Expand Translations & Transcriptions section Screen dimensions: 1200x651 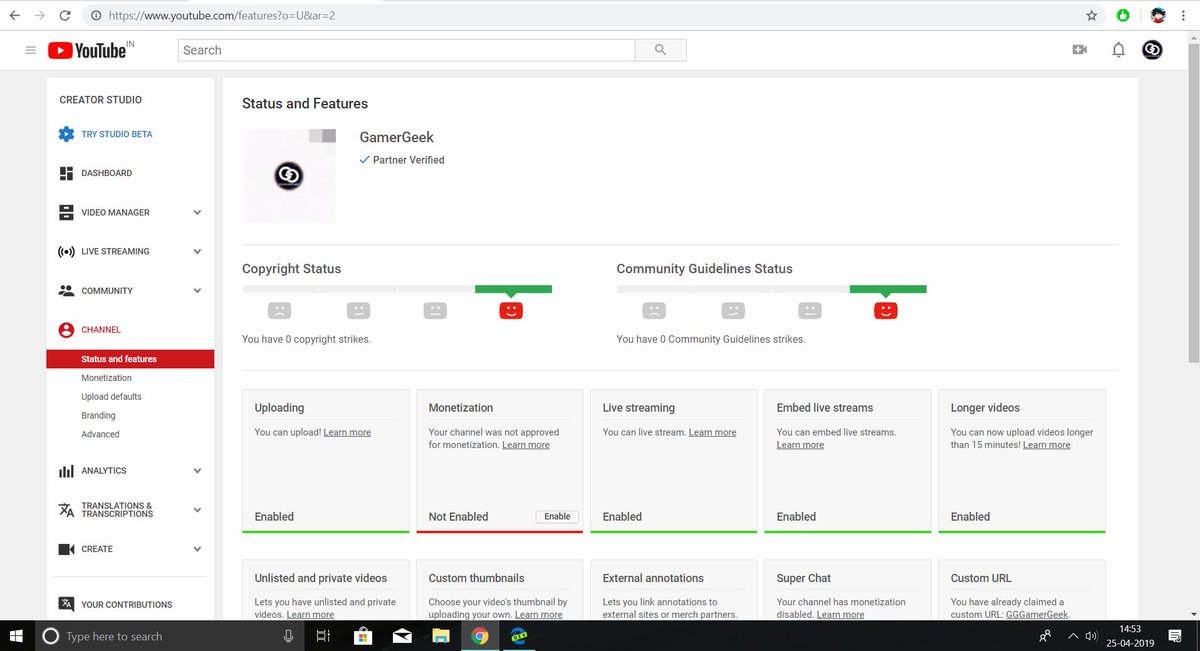[197, 510]
